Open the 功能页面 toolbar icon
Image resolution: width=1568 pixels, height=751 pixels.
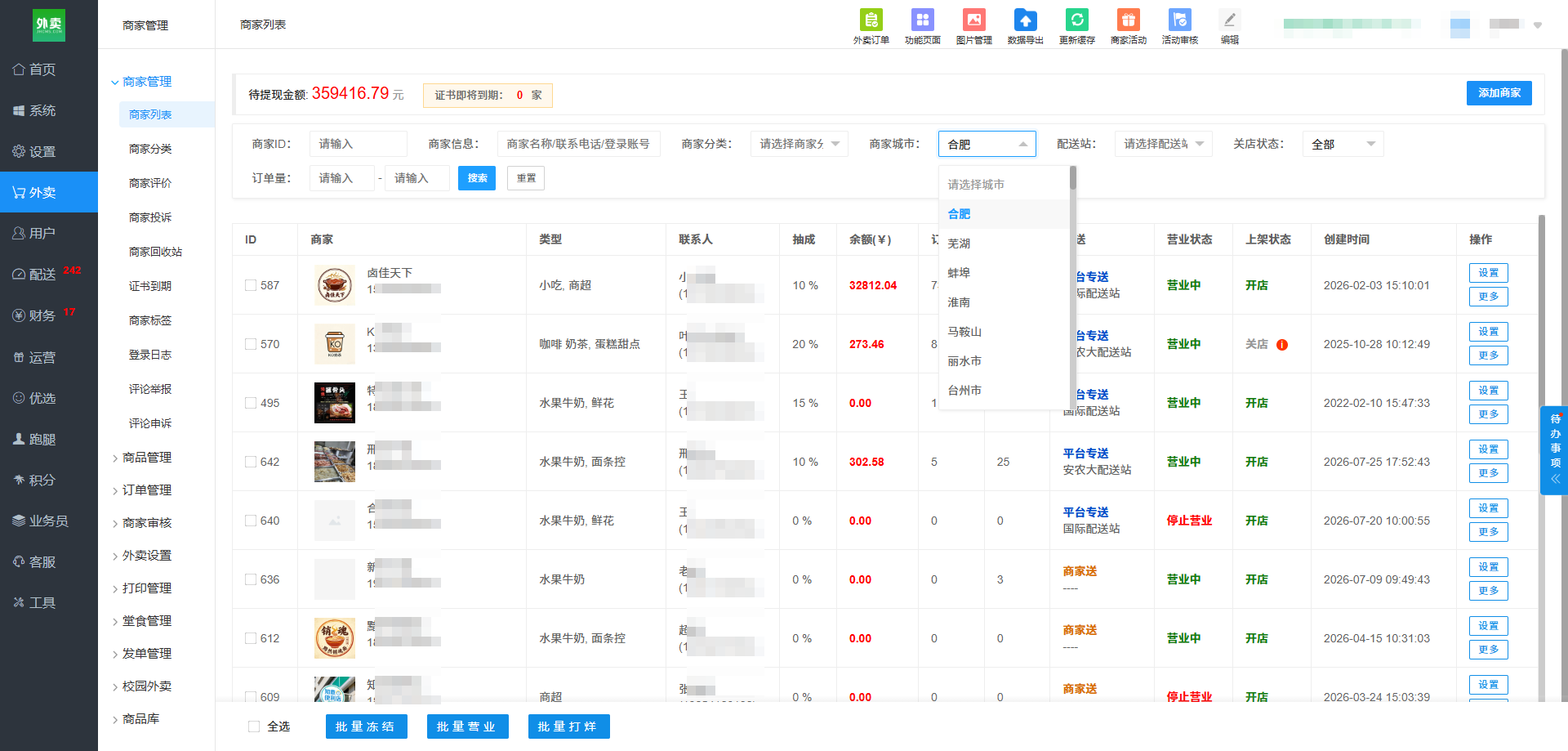922,26
